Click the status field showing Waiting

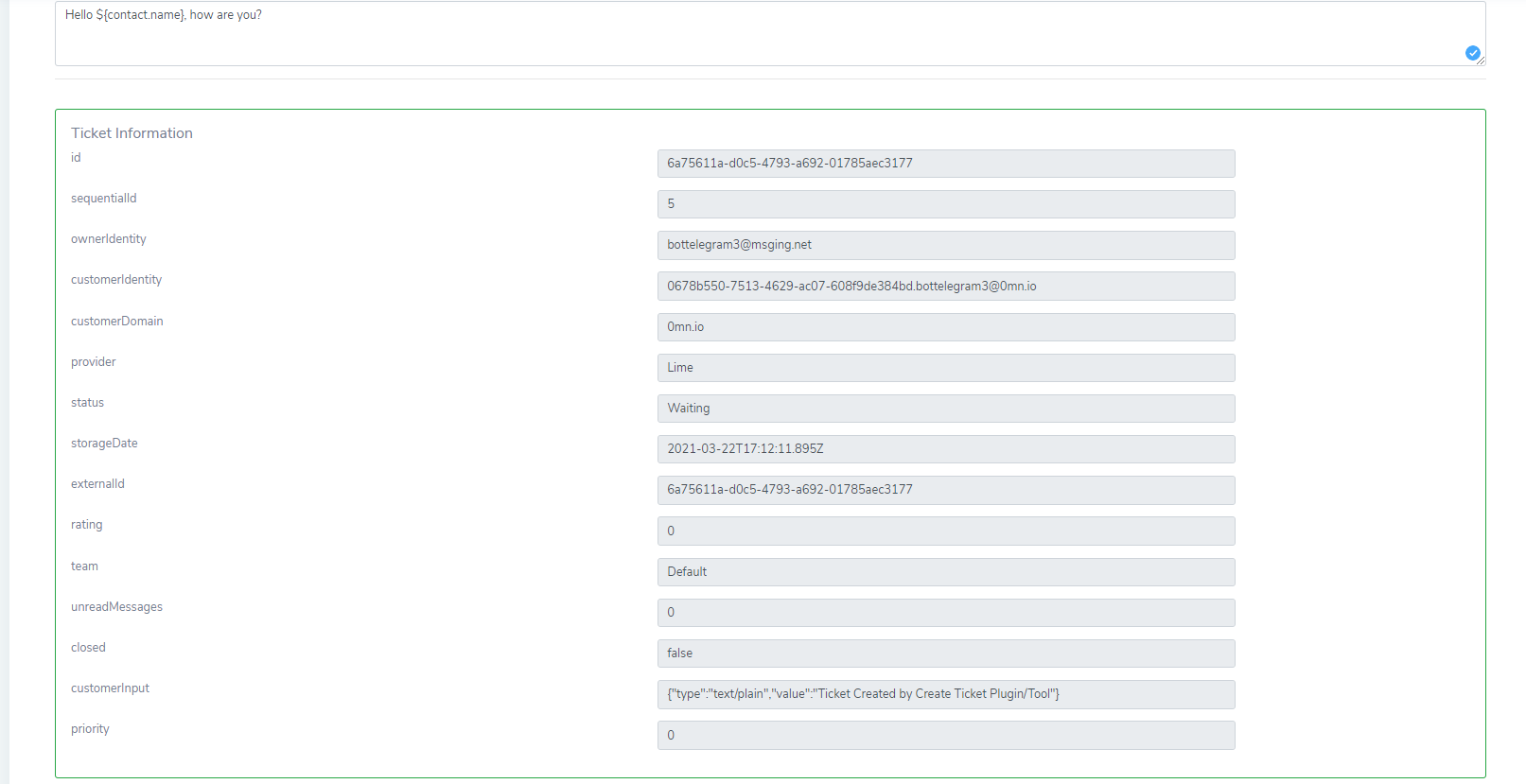tap(946, 409)
